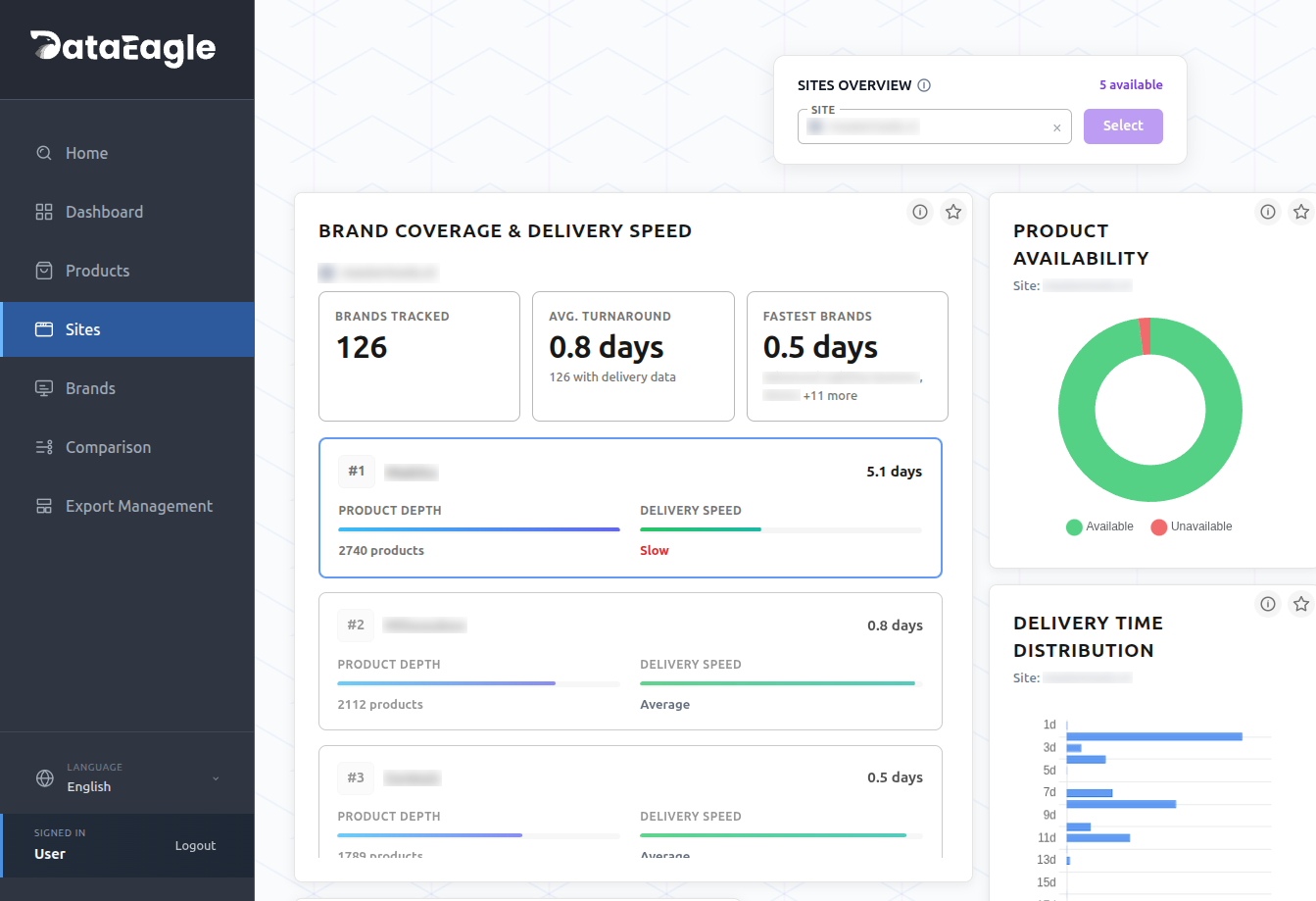Star the Product Availability card
This screenshot has height=901, width=1316.
[1300, 212]
